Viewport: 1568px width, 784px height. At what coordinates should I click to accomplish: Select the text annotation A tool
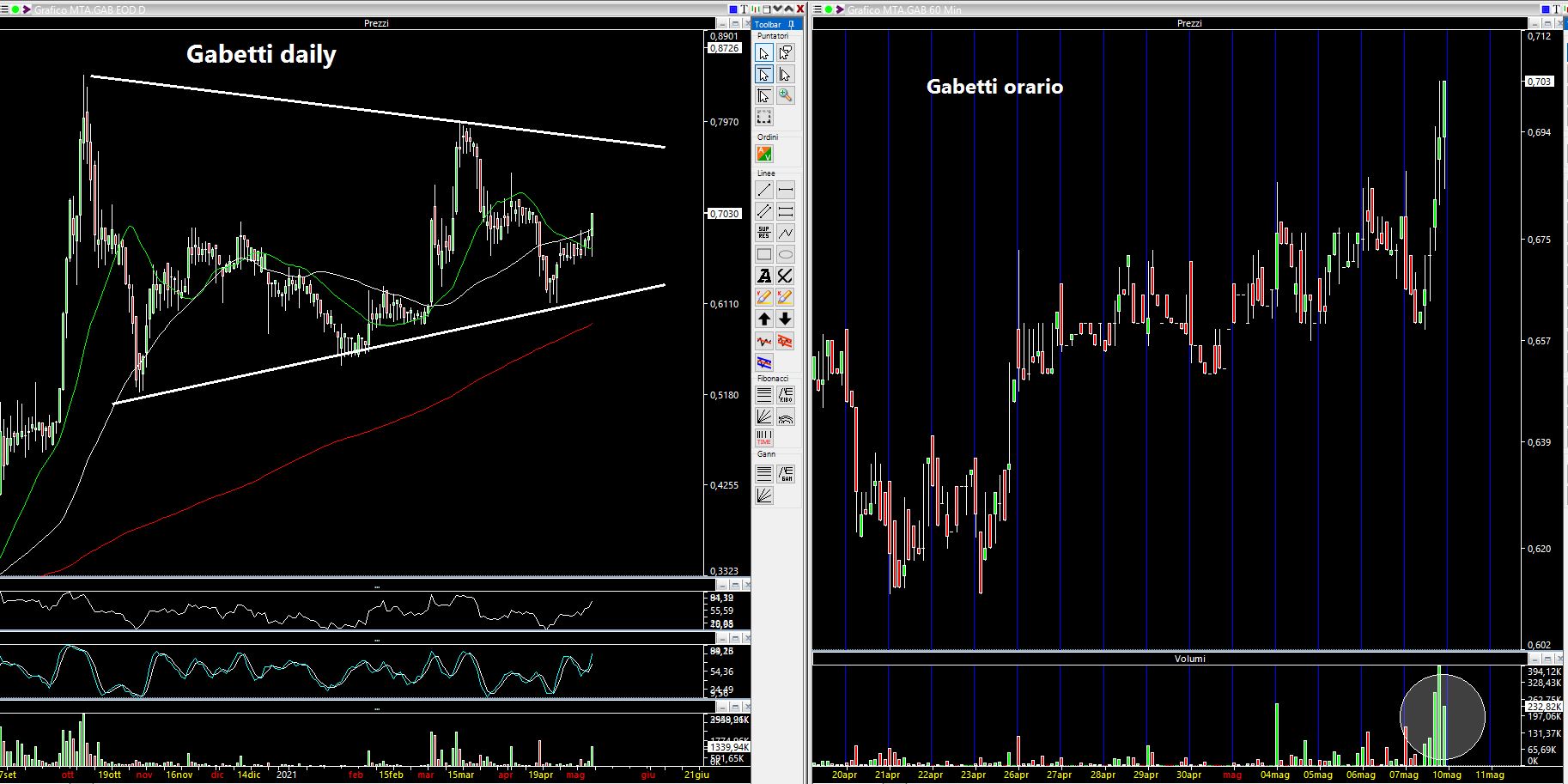coord(763,276)
